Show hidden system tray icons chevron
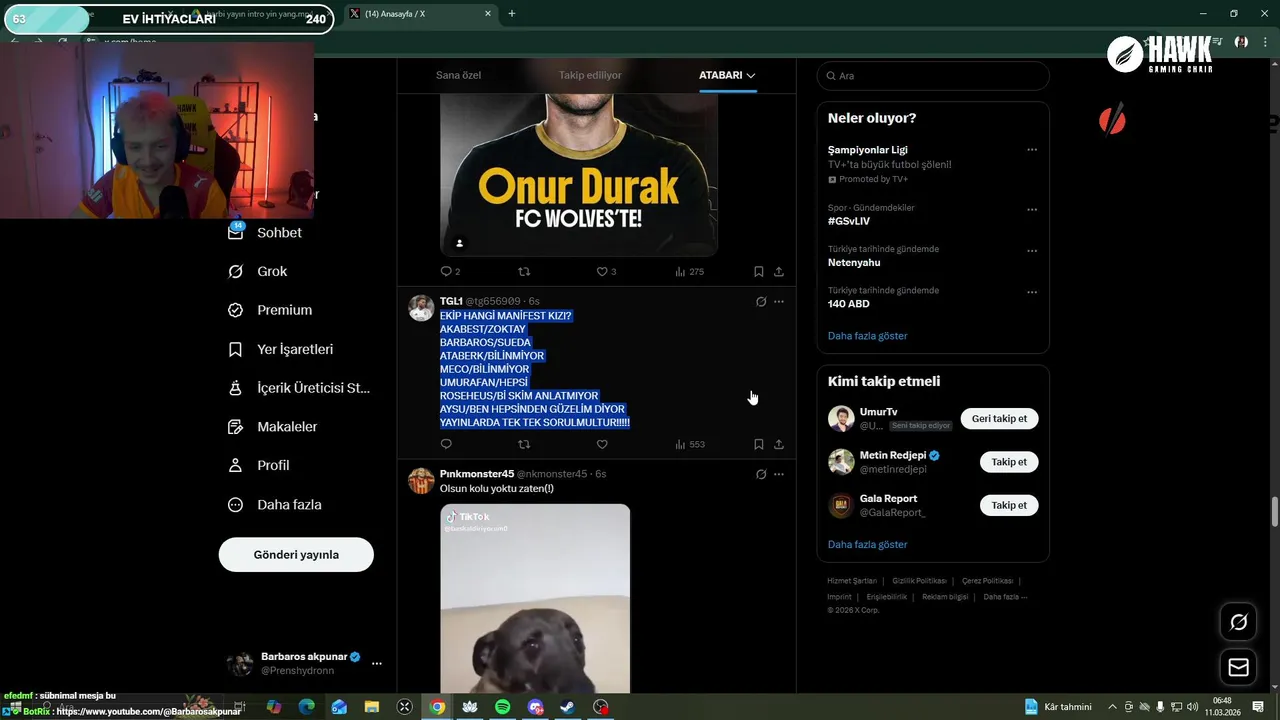The width and height of the screenshot is (1280, 720). pos(1112,707)
